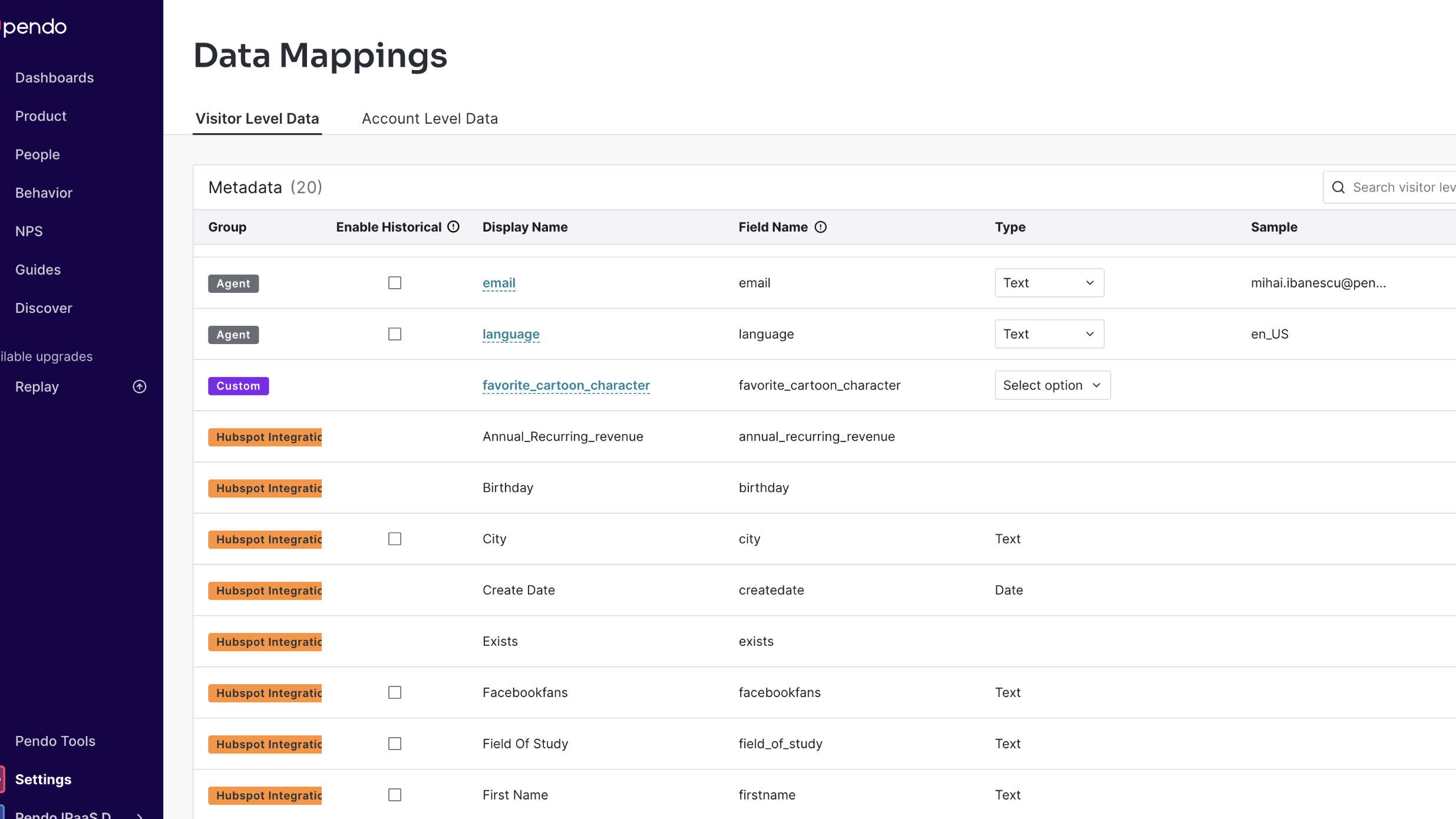Click the Replay upgrade arrow icon
The width and height of the screenshot is (1456, 819).
[140, 387]
